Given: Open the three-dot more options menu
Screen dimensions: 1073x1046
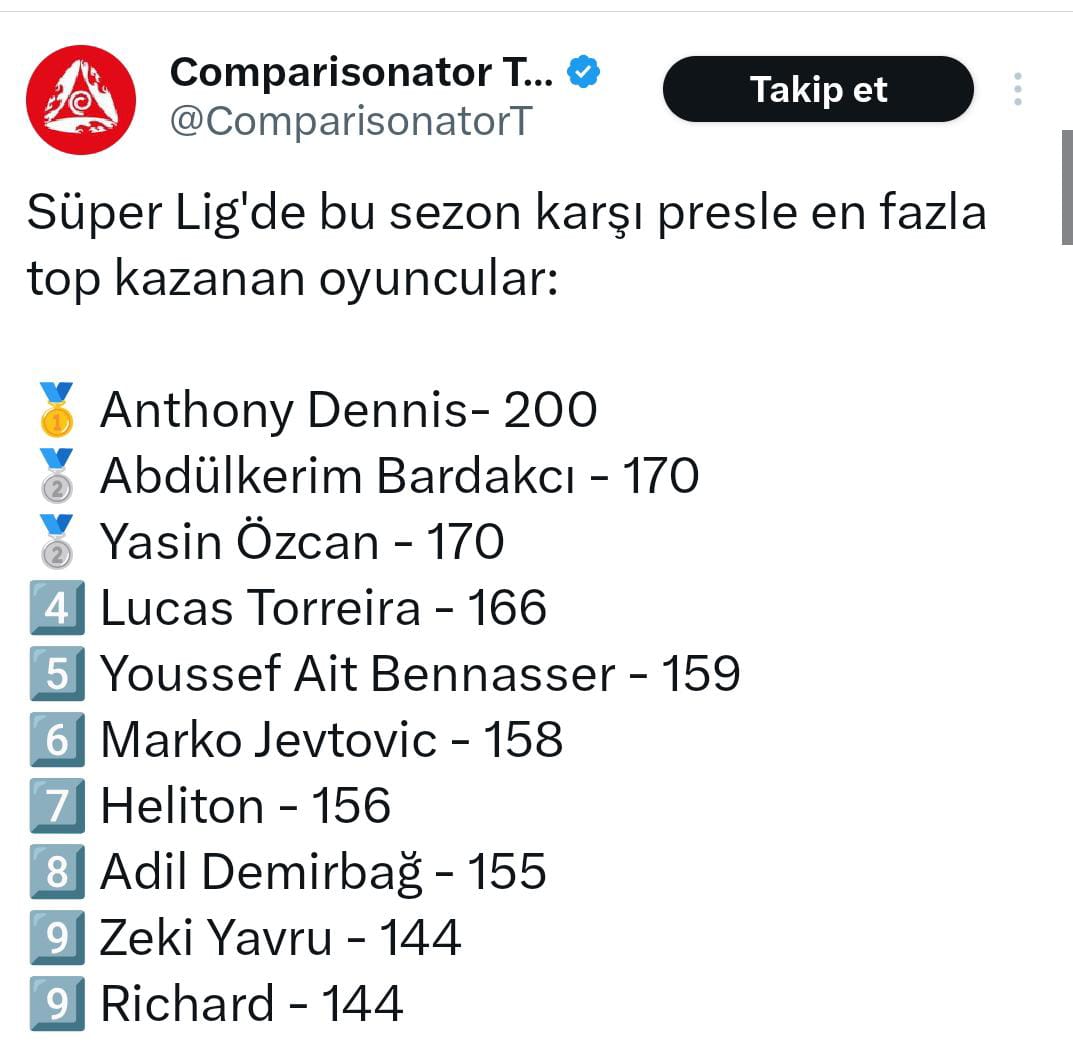Looking at the screenshot, I should coord(1018,89).
